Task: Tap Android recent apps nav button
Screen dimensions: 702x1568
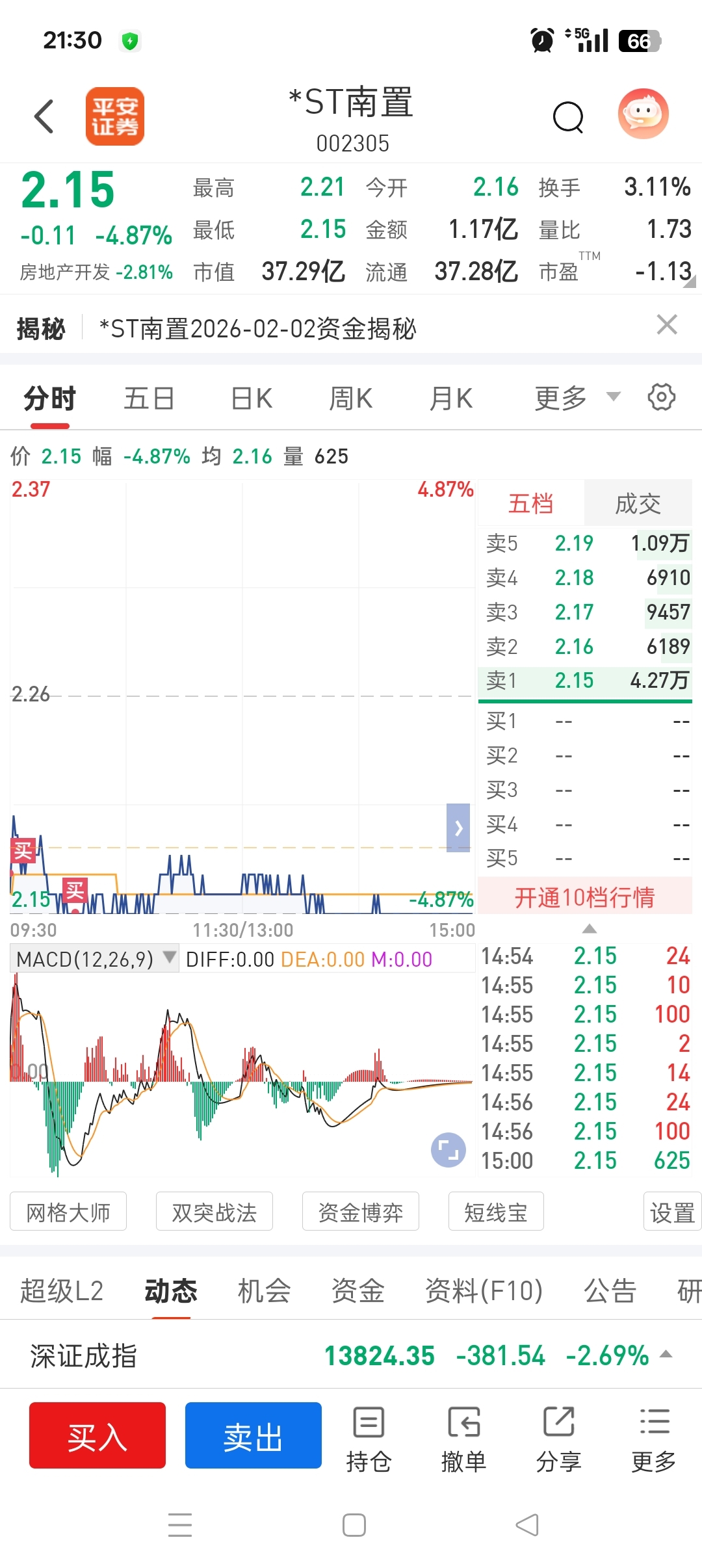Action: [180, 1524]
